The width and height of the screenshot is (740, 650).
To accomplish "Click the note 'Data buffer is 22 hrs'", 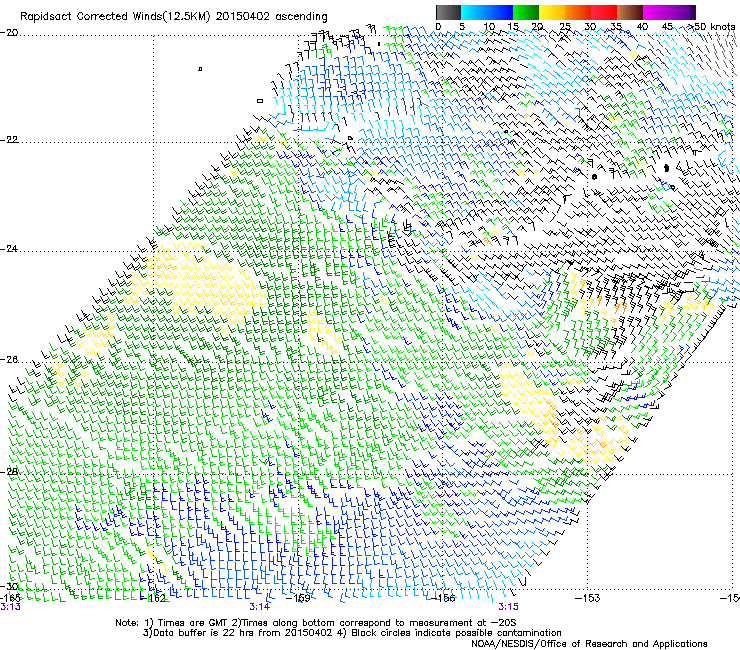I will [x=204, y=633].
